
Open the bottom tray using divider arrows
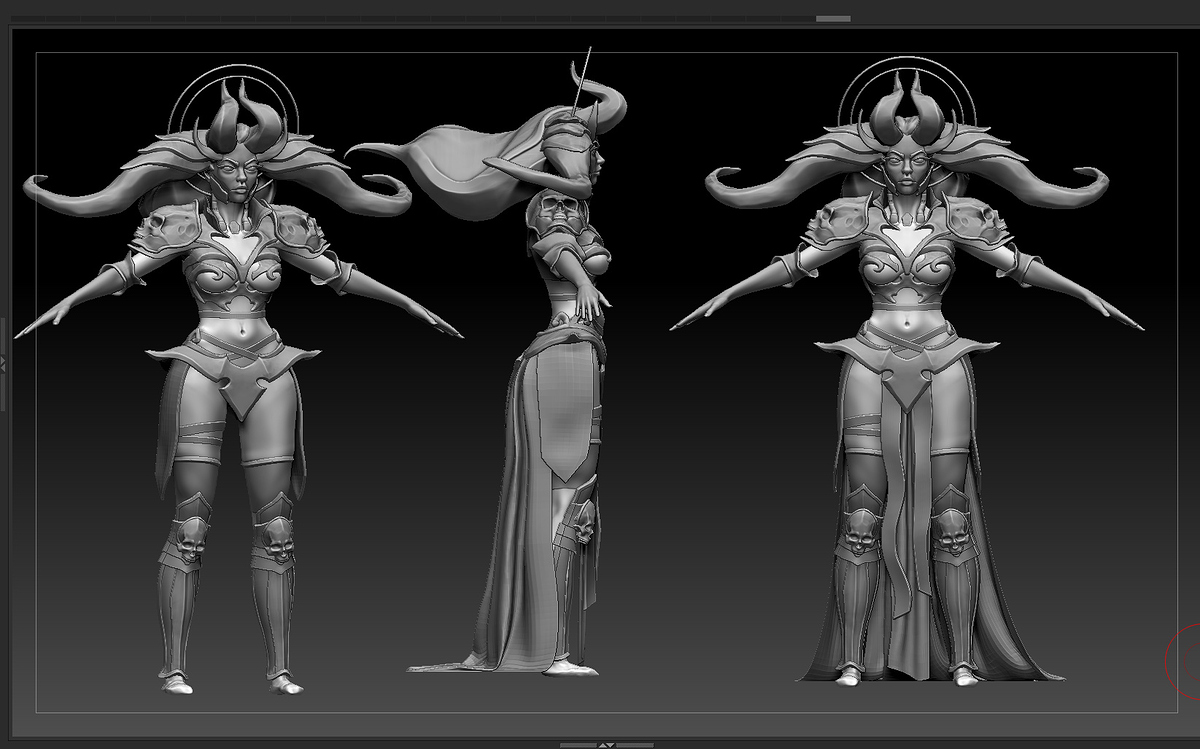606,744
